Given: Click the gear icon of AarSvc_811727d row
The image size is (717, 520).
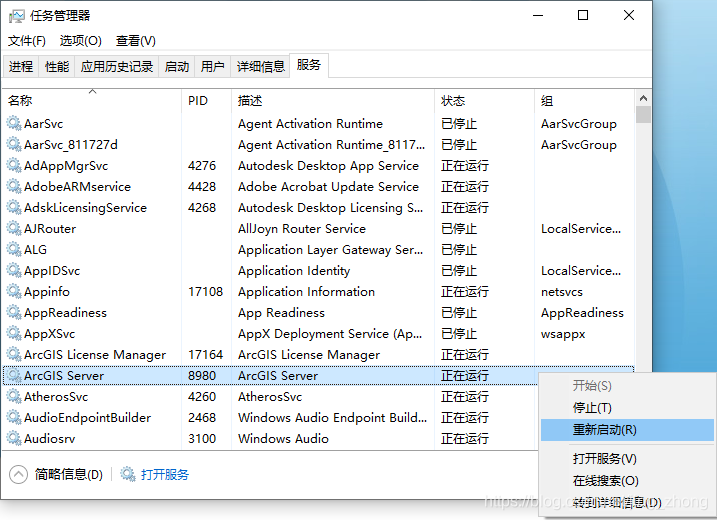Looking at the screenshot, I should [14, 144].
